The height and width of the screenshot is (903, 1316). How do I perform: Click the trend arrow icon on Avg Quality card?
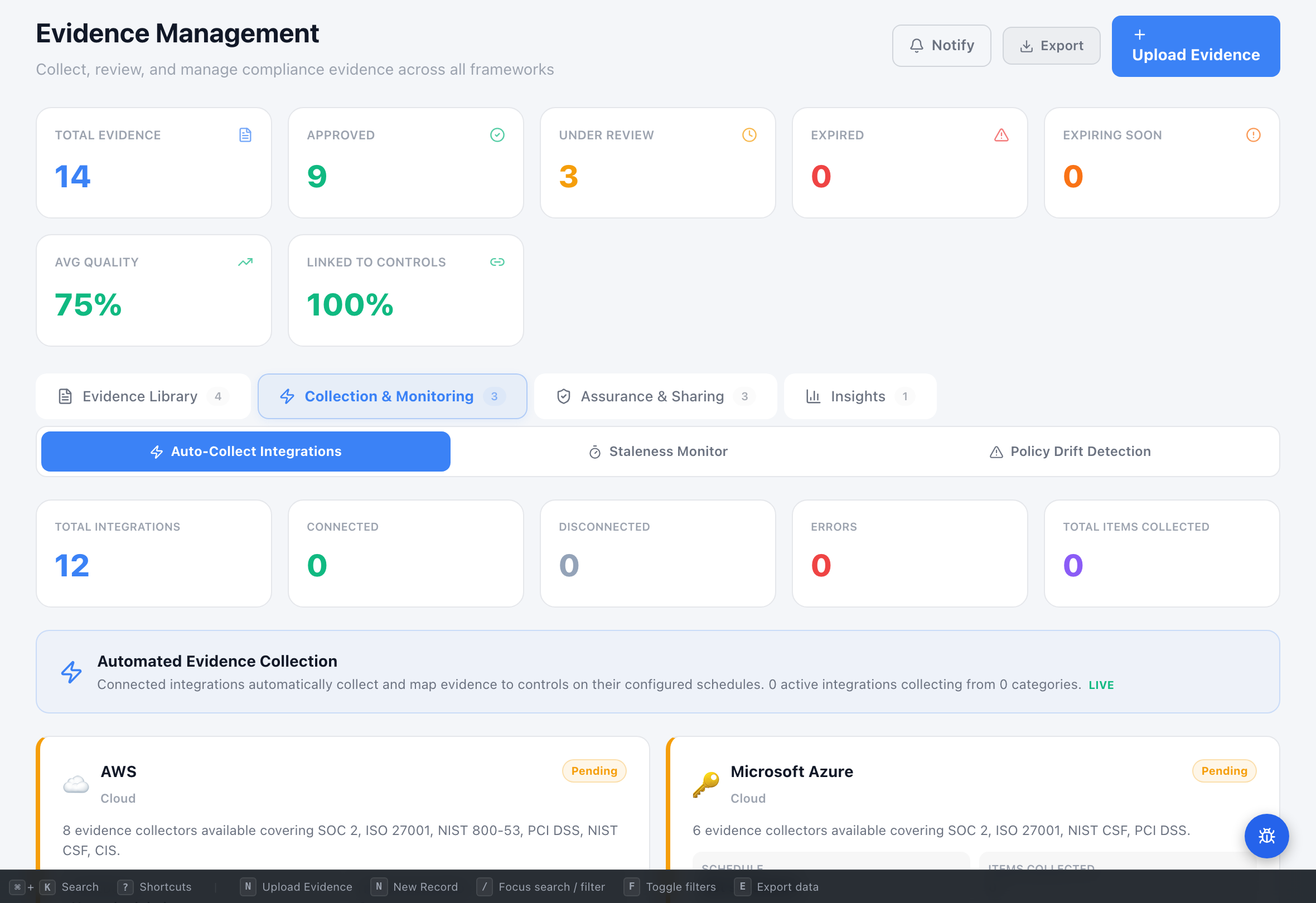coord(245,261)
